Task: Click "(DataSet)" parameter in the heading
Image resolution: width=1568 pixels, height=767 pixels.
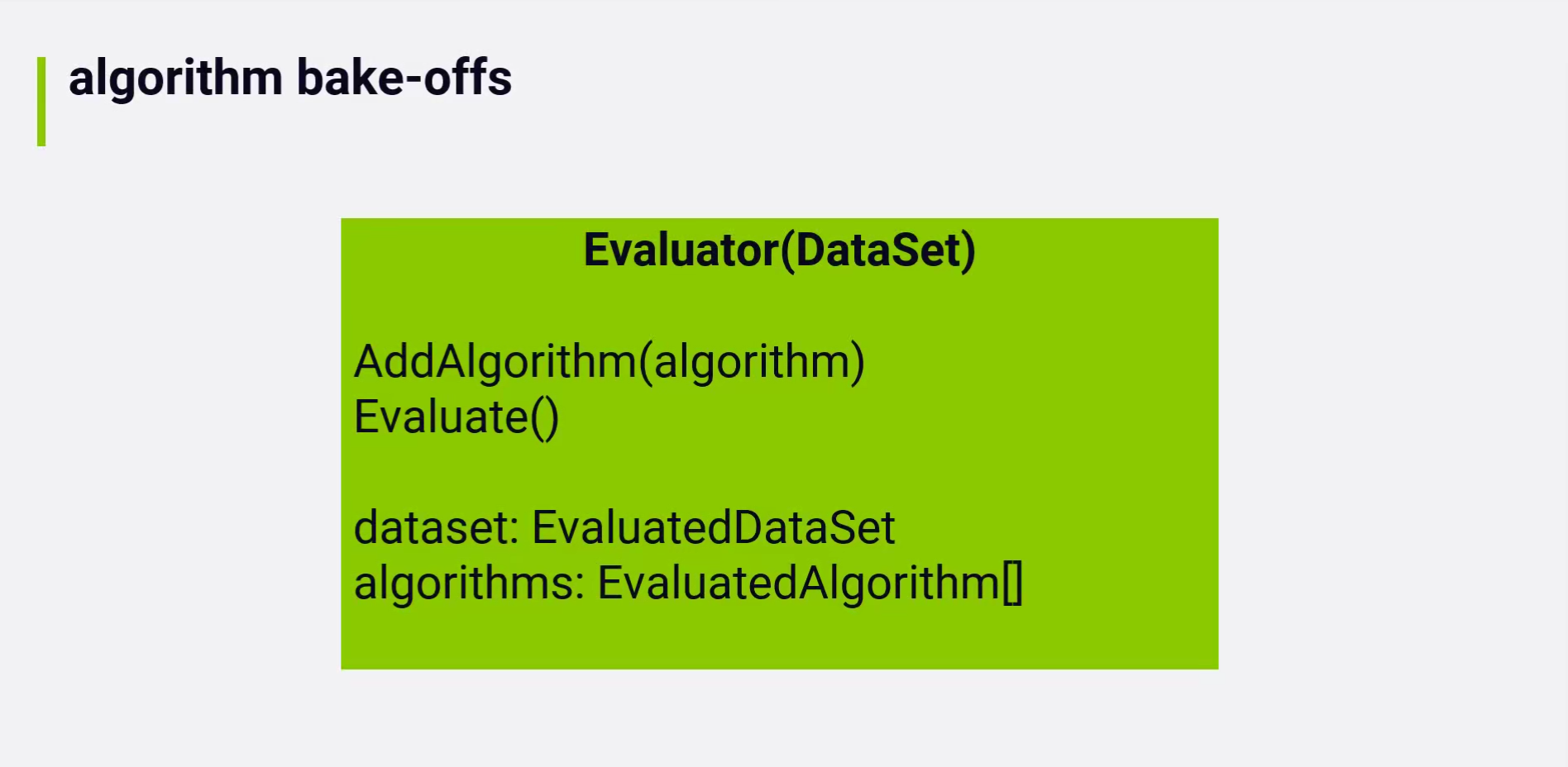Action: point(877,250)
